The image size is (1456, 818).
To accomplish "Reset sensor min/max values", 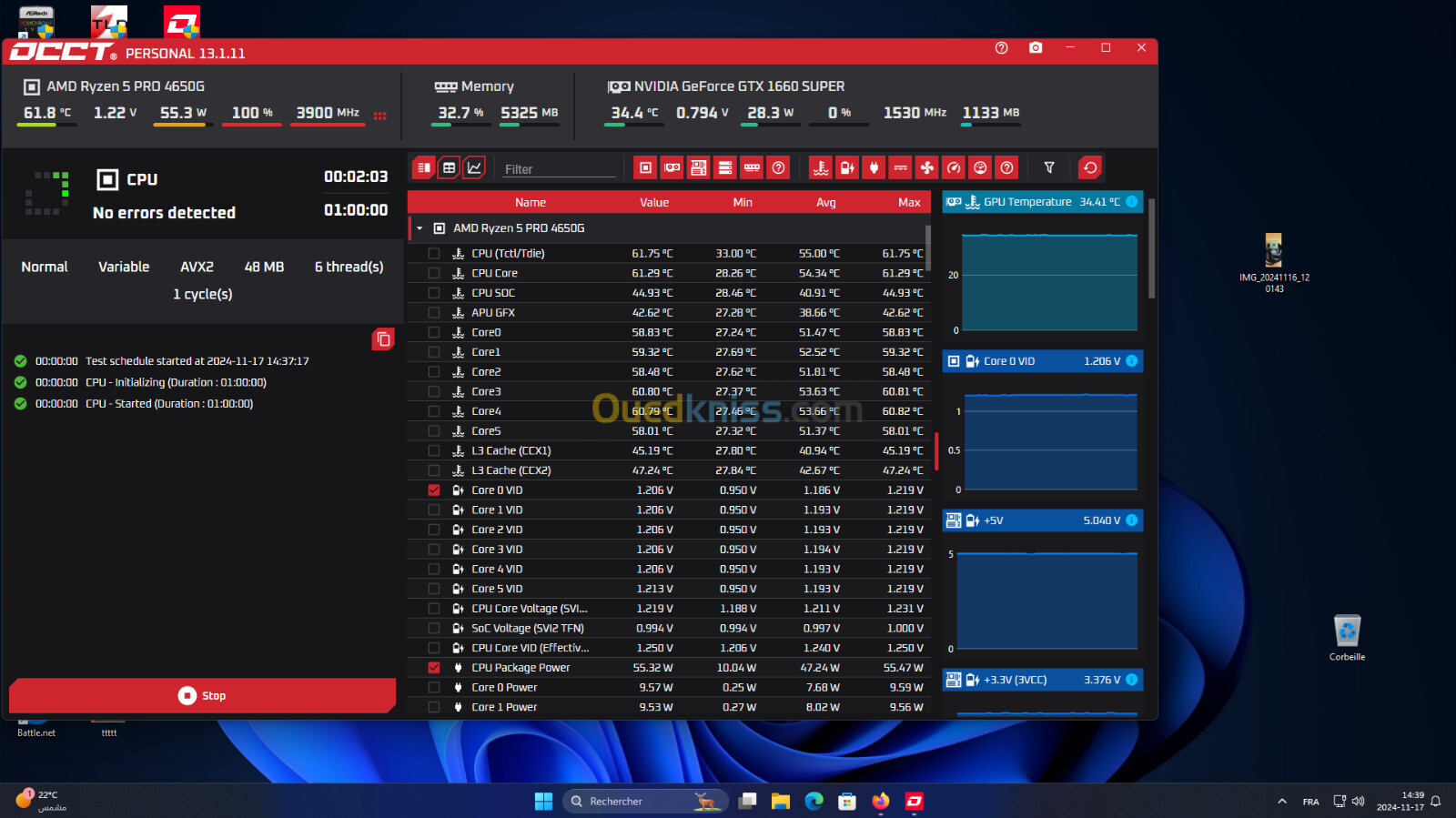I will (1090, 167).
